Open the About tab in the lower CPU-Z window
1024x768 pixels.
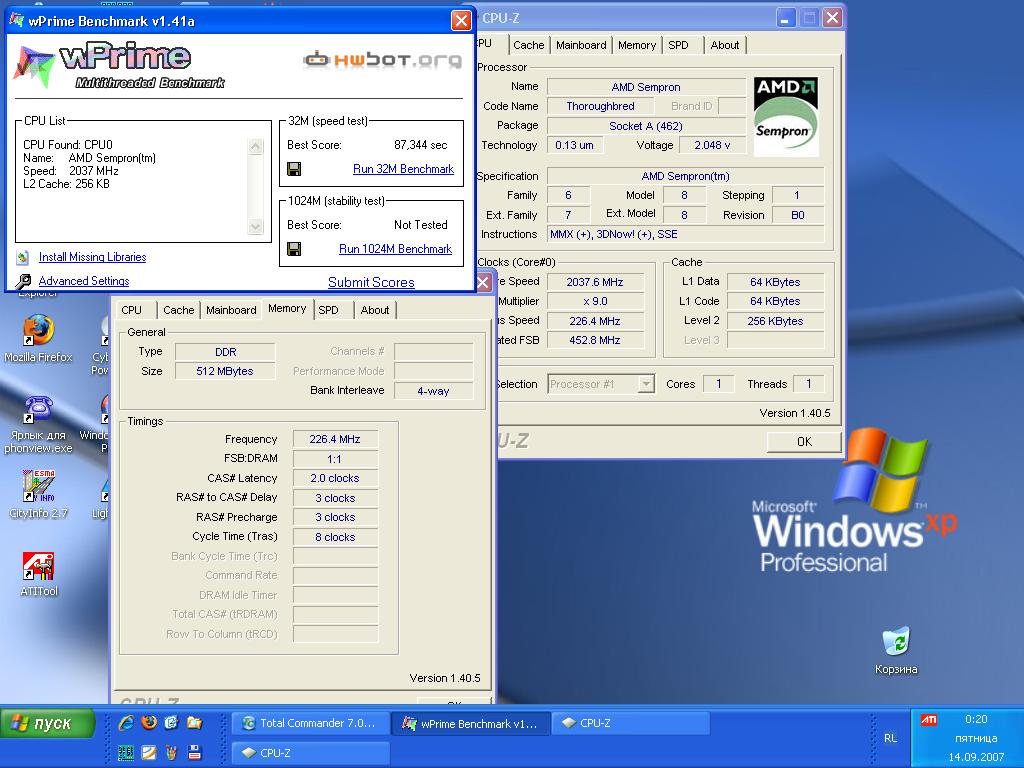pyautogui.click(x=375, y=310)
